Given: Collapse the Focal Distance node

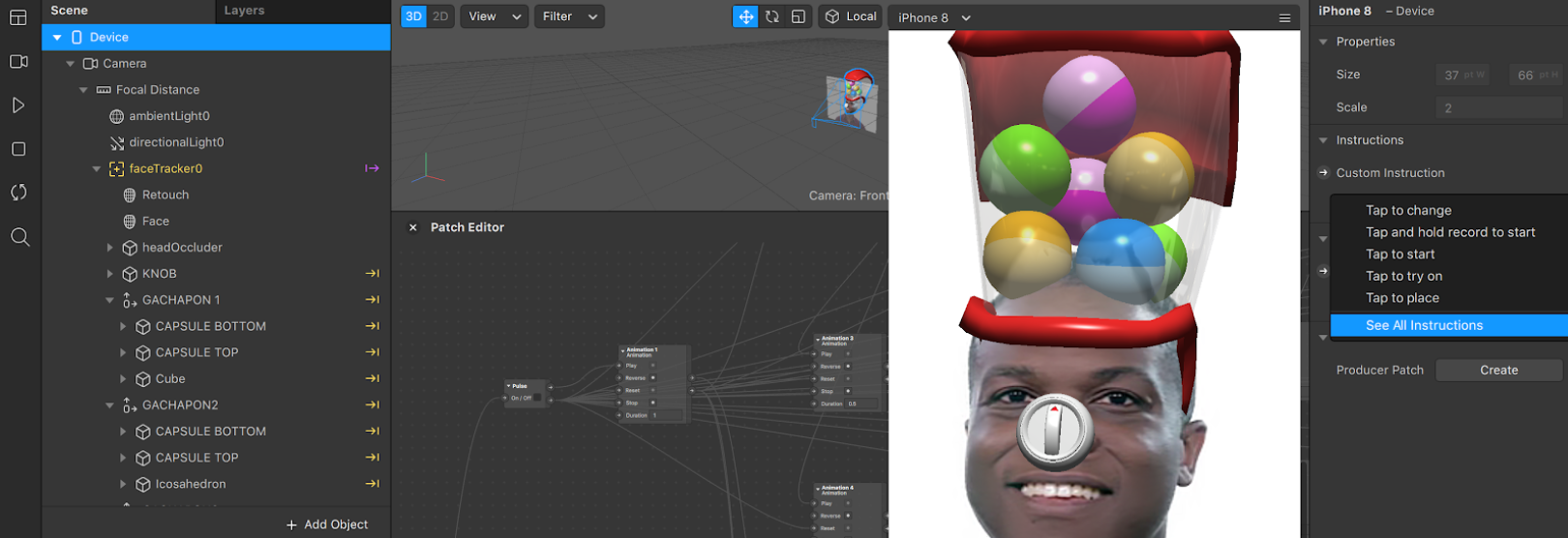Looking at the screenshot, I should 83,90.
